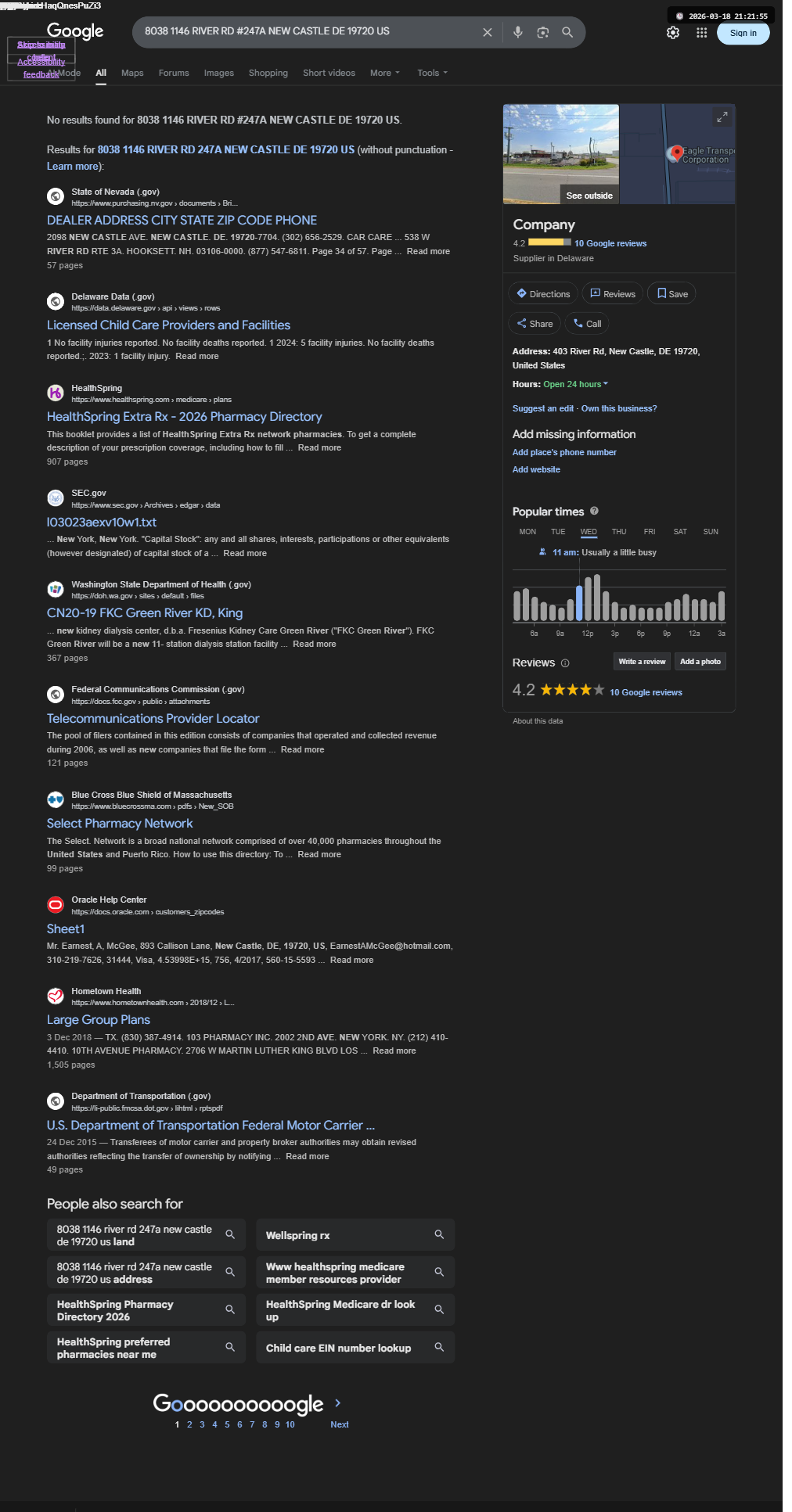Screen dimensions: 792x1512
Task: Click the Directions button
Action: click(543, 294)
